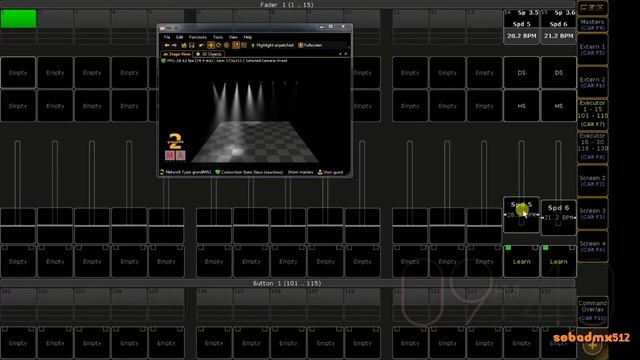640x360 pixels.
Task: Open the Help menu in 3D window
Action: click(x=248, y=37)
